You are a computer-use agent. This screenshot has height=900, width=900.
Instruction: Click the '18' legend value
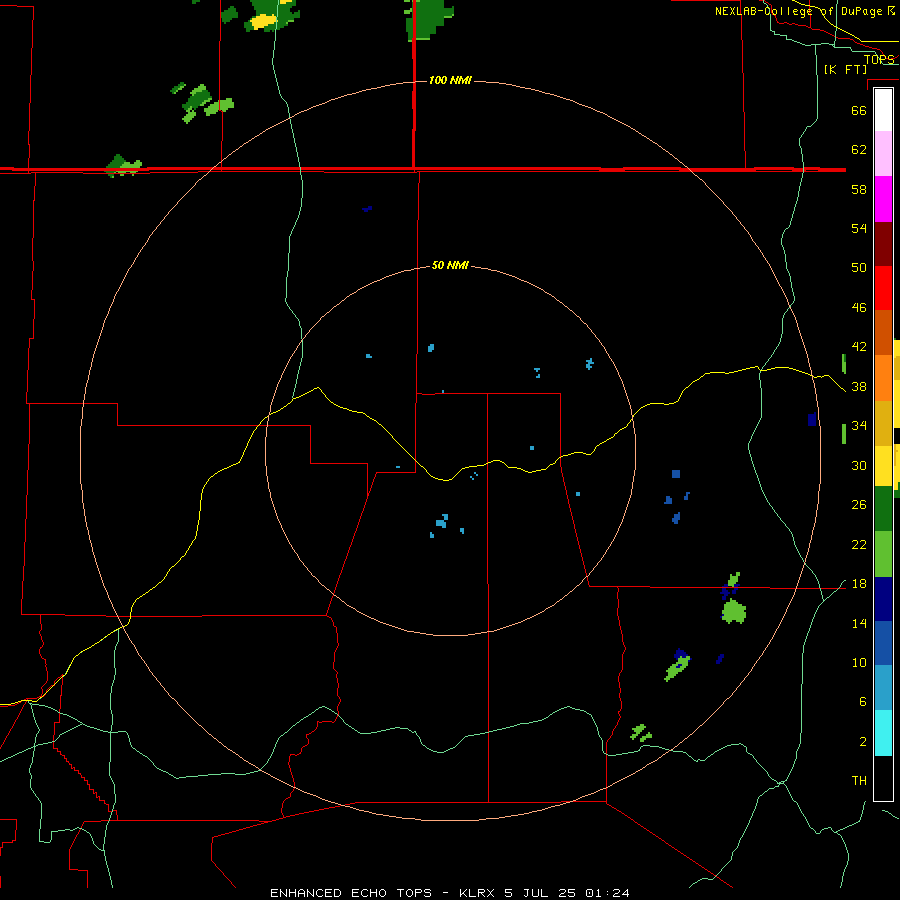859,584
